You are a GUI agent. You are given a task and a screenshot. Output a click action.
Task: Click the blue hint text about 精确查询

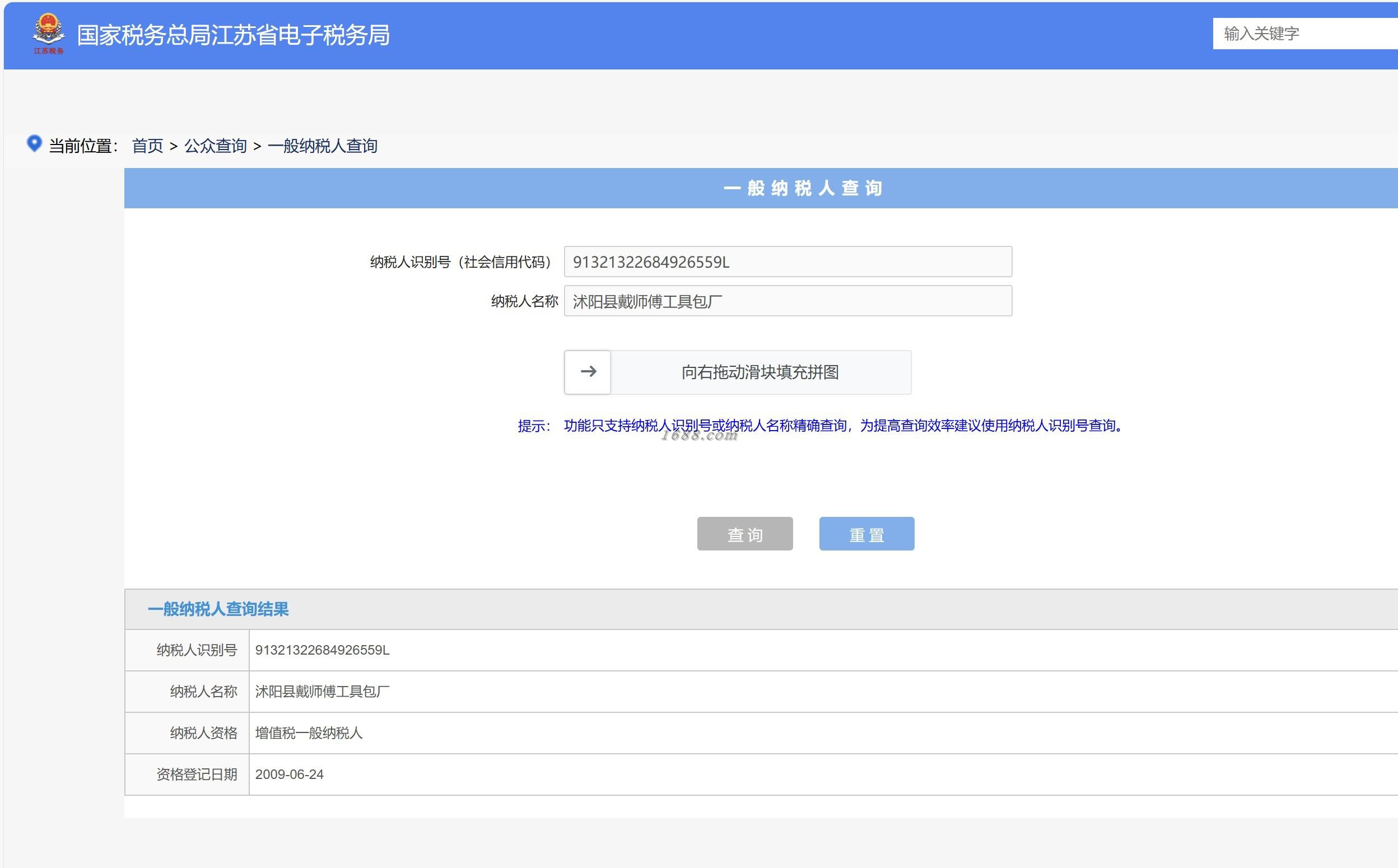coord(844,426)
